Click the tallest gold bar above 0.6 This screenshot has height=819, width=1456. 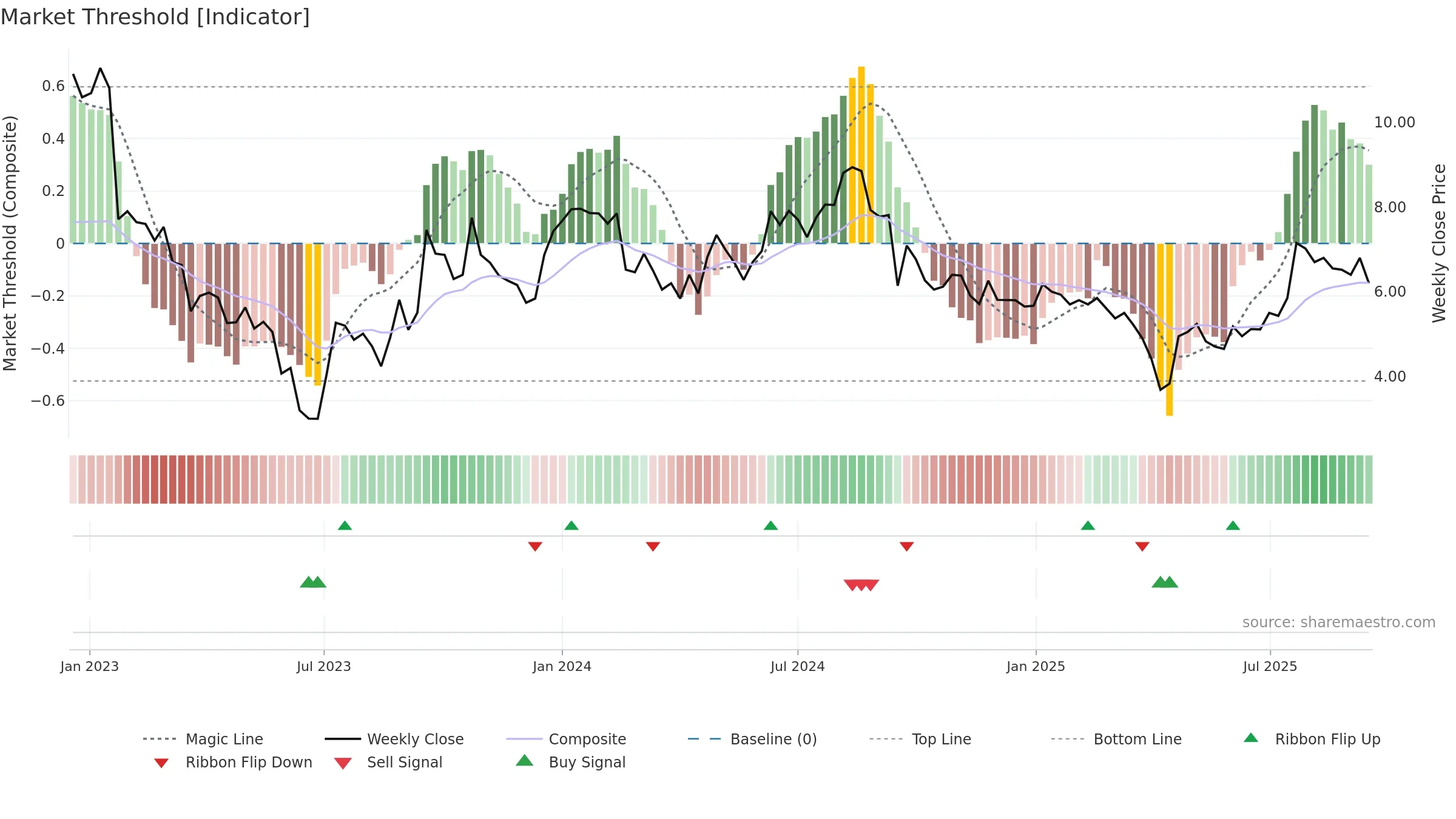(x=861, y=155)
